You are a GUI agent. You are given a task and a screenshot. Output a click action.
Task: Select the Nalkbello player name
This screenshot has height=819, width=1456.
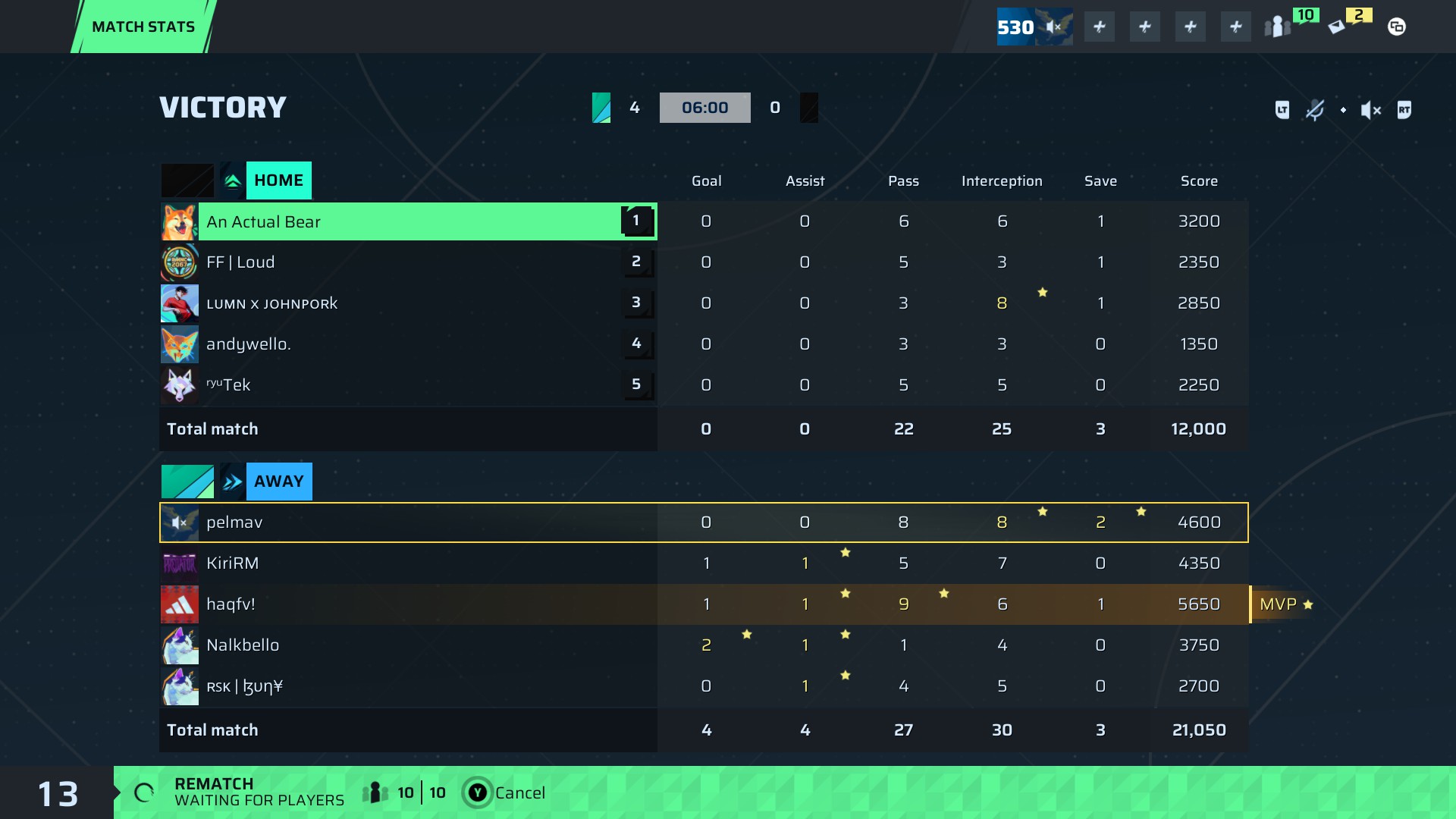point(243,645)
